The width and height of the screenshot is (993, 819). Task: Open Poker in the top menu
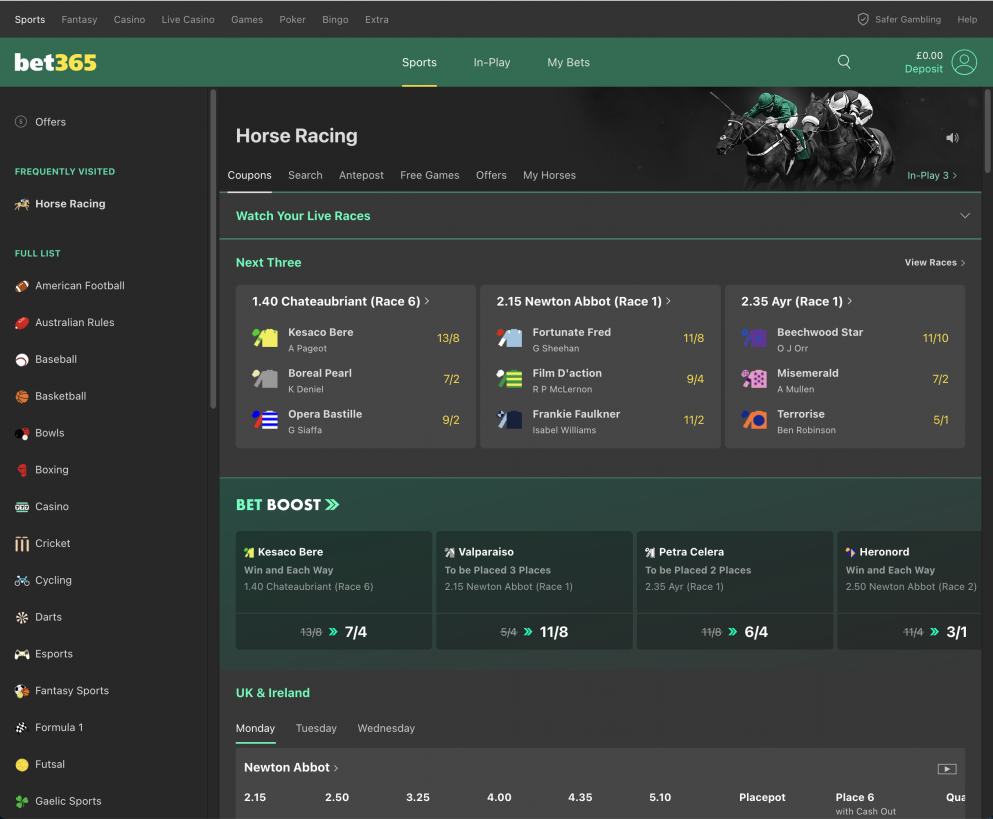tap(292, 20)
